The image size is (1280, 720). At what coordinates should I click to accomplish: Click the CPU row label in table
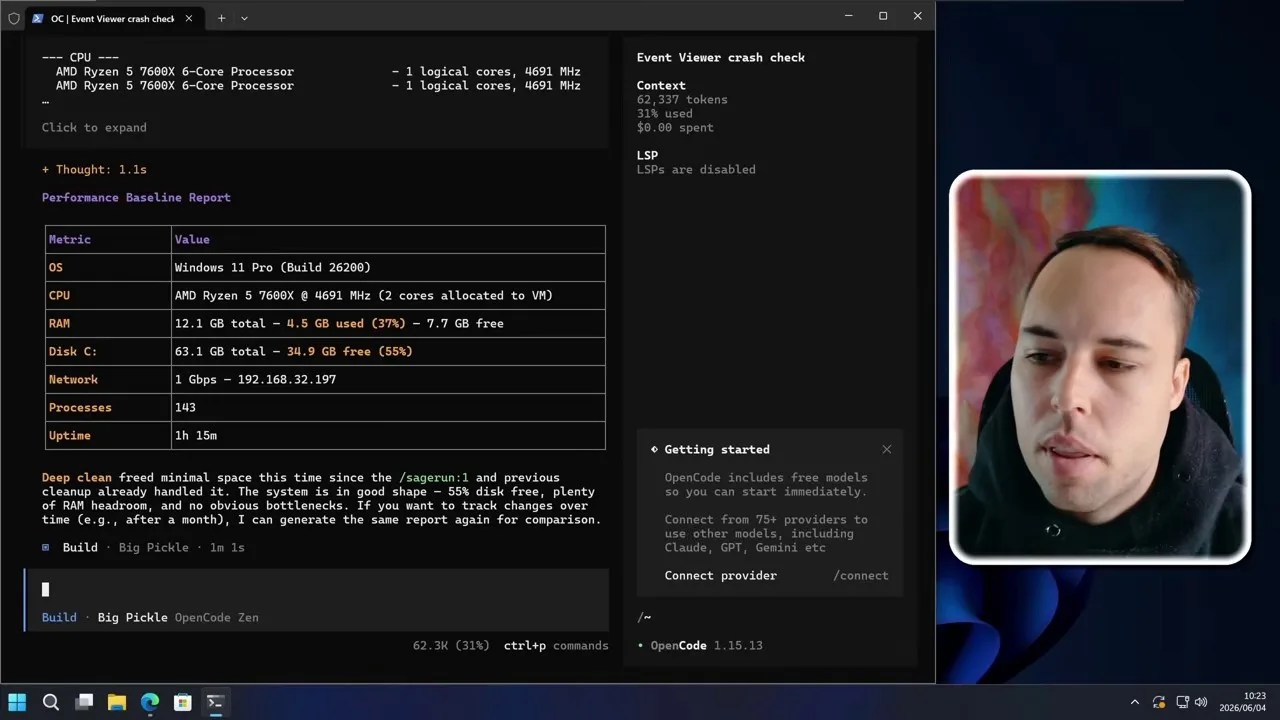pos(59,296)
